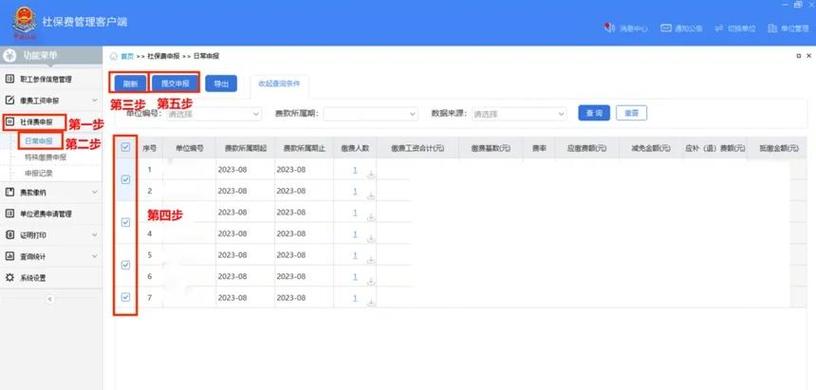Click 切换单位 in the top bar

tap(742, 29)
